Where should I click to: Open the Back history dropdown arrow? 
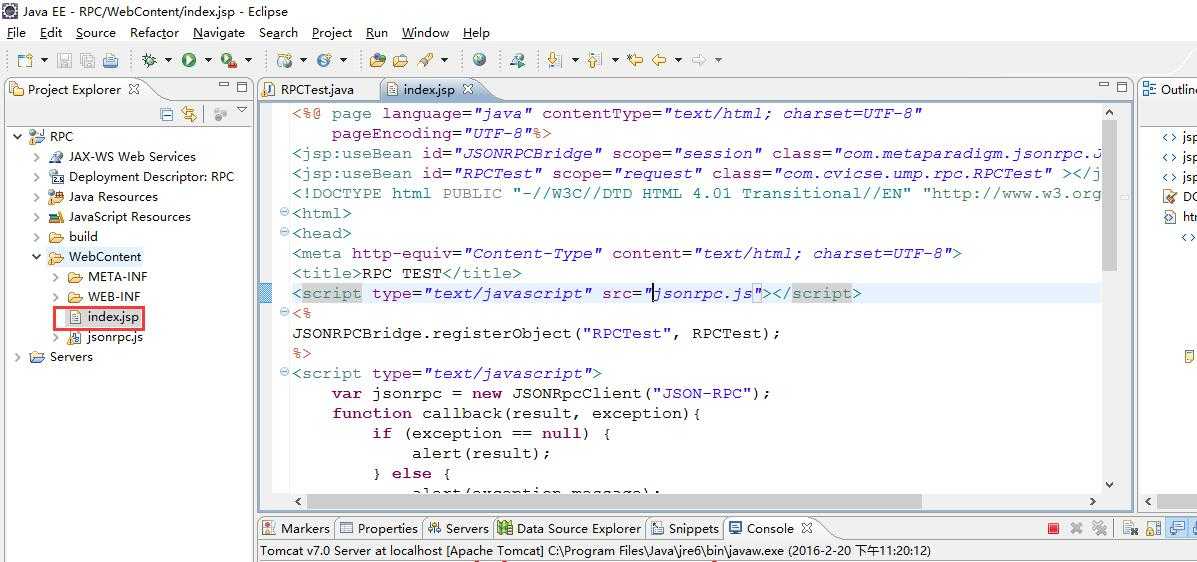pyautogui.click(x=678, y=60)
